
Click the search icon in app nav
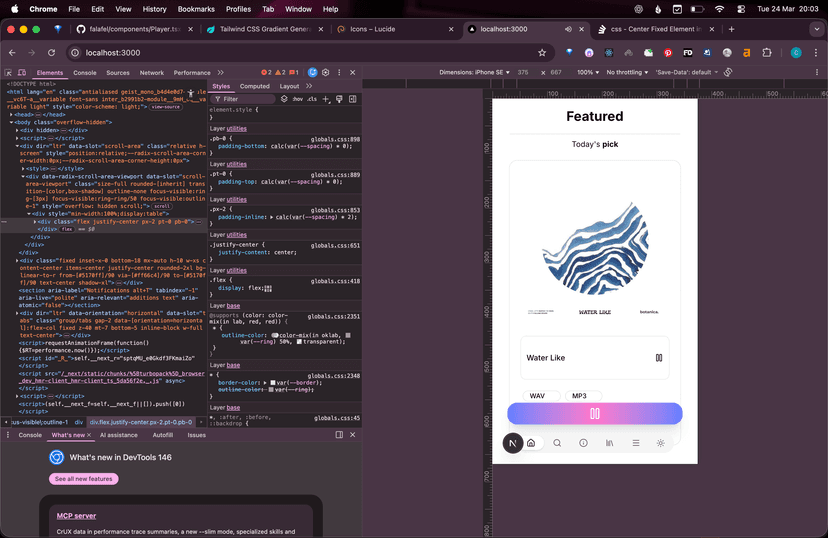point(557,443)
